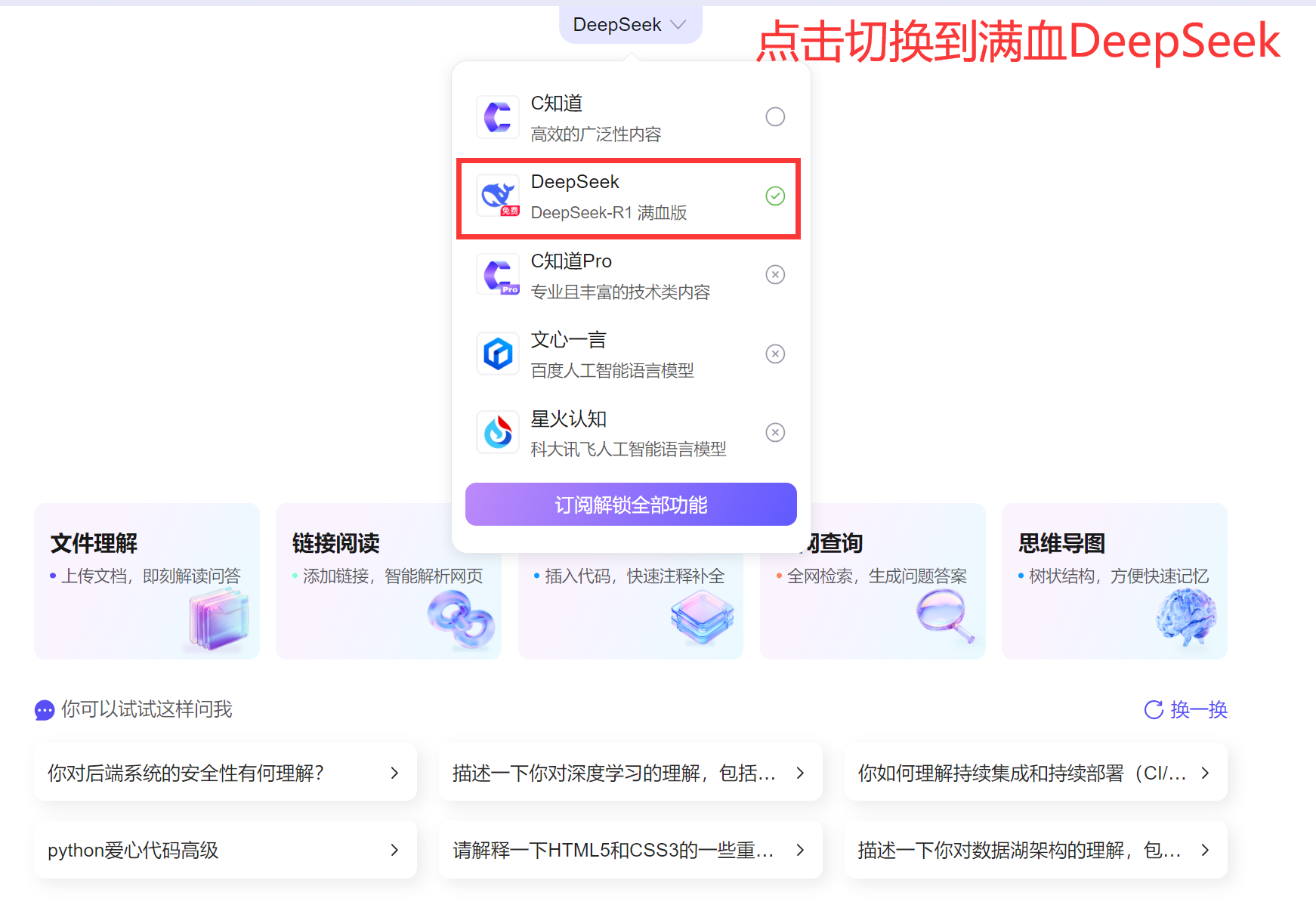Open the DeepSeek model selector dropdown
This screenshot has height=911, width=1316.
(x=631, y=24)
